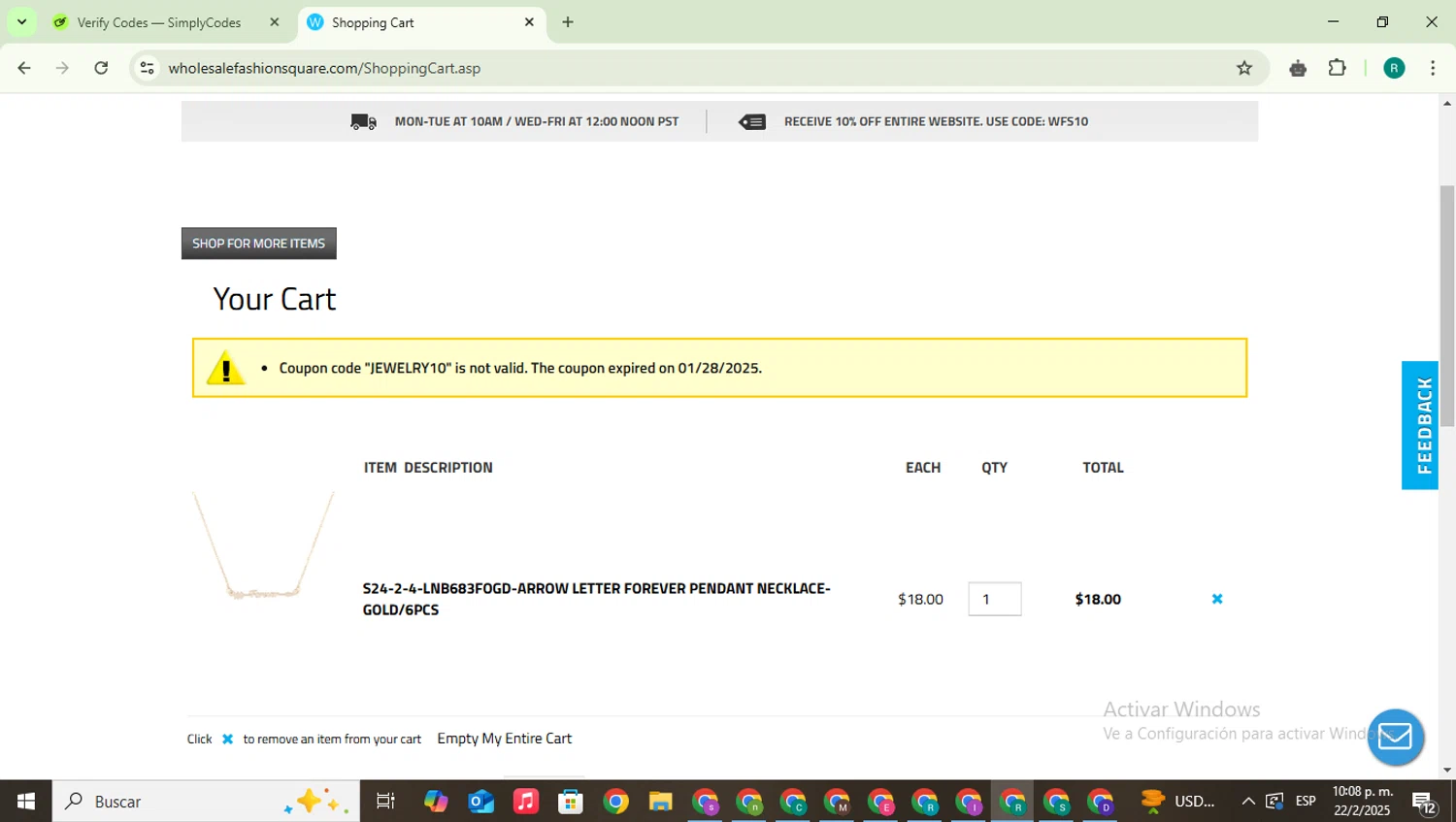Screen dimensions: 1456x822
Task: Reload the shopping cart page
Action: [101, 68]
